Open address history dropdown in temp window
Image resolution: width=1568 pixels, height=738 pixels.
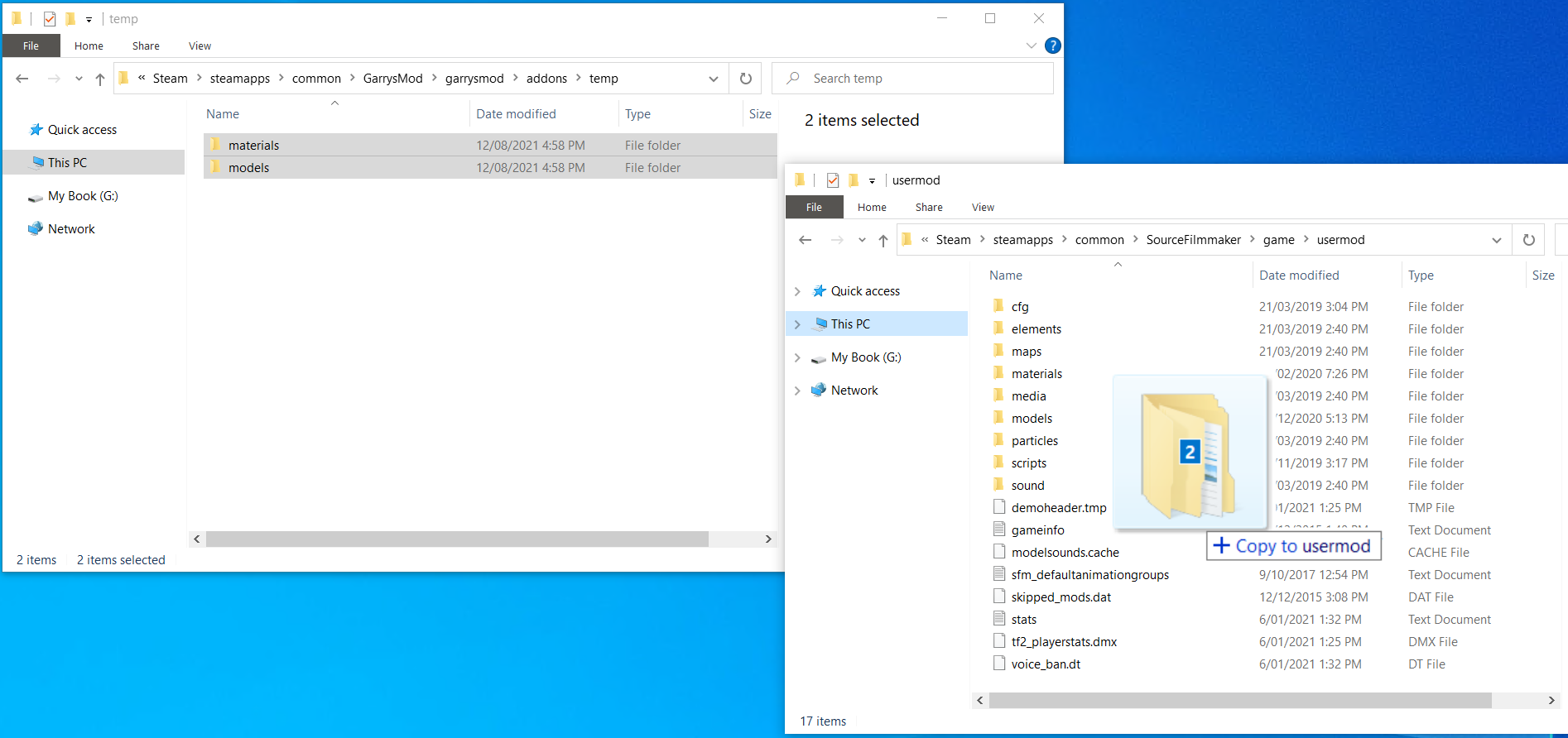pyautogui.click(x=713, y=79)
